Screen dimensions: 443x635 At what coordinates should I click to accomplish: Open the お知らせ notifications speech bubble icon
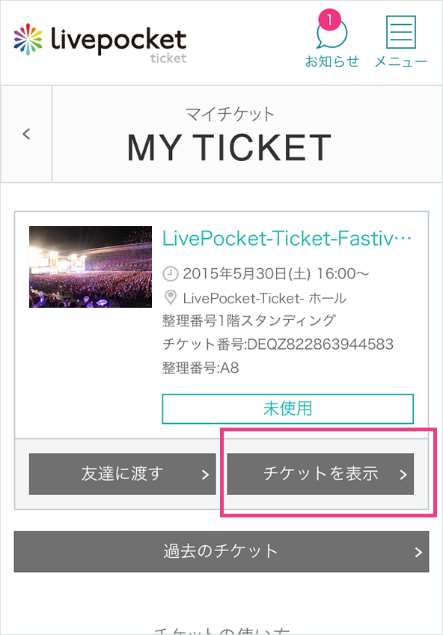[332, 34]
